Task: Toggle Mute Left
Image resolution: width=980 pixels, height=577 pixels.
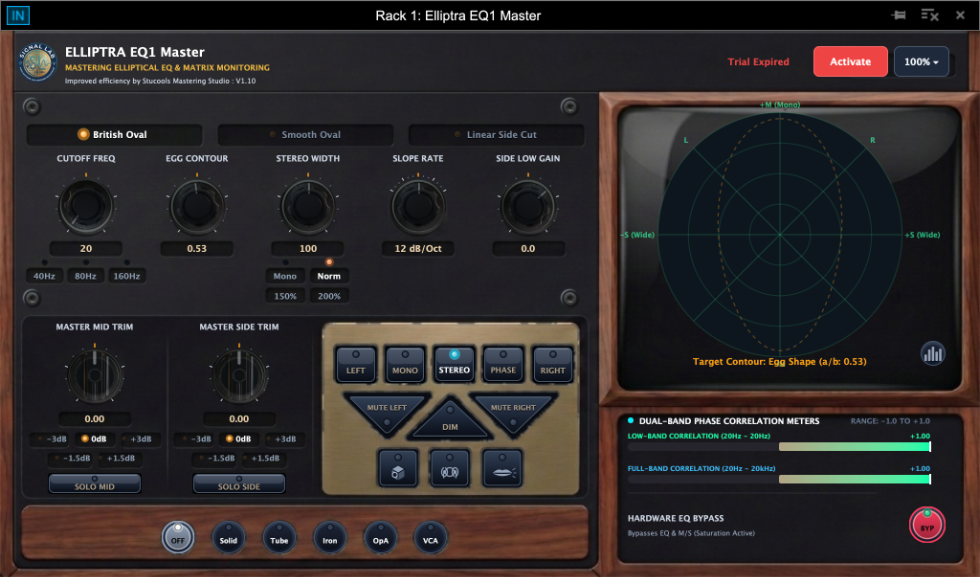Action: tap(387, 412)
